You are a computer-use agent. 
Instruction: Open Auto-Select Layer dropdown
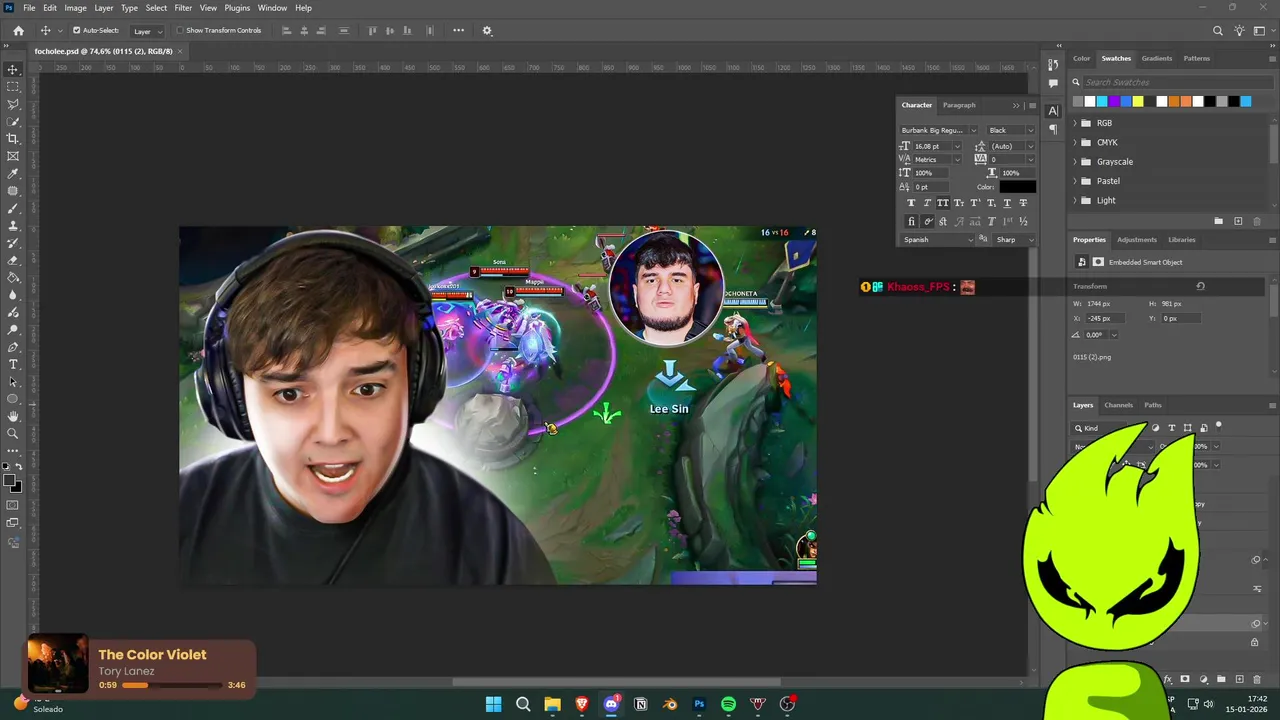point(147,31)
